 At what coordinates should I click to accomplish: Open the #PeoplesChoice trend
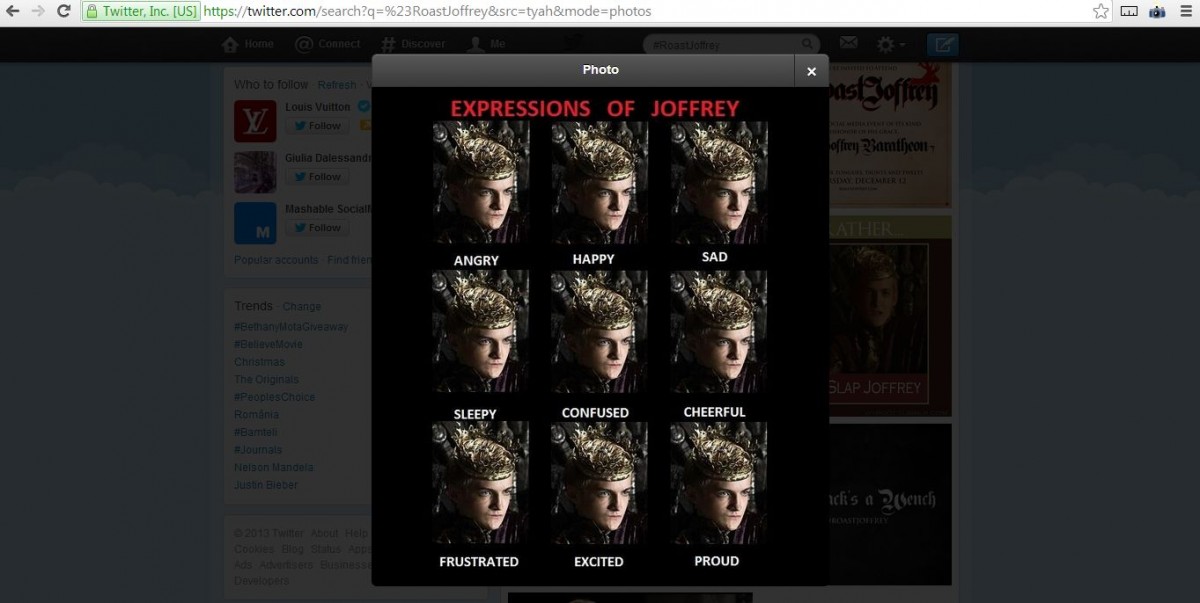[x=274, y=397]
